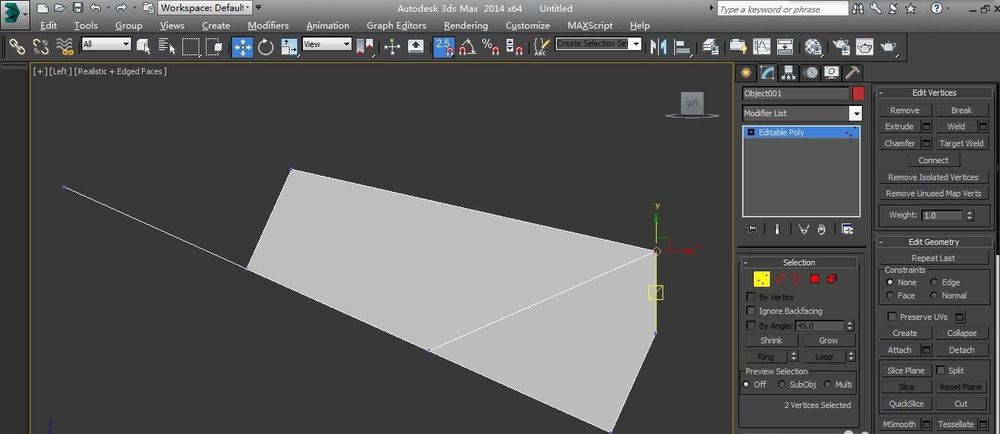Open the Hierarchy command panel tab

coord(788,72)
